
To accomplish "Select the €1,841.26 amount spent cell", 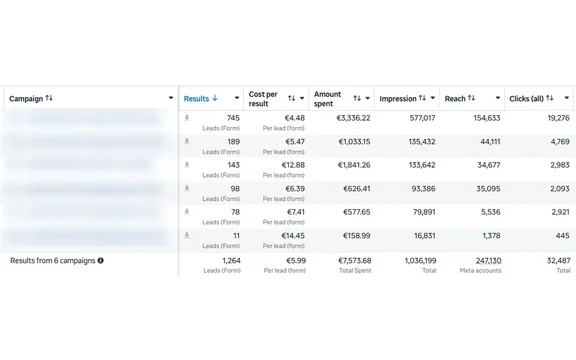I will (354, 165).
